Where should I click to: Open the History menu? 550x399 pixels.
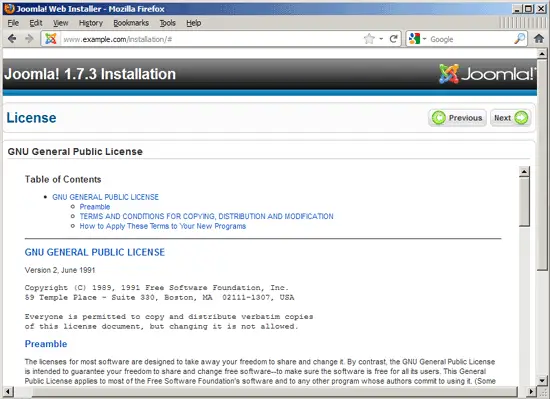click(90, 23)
